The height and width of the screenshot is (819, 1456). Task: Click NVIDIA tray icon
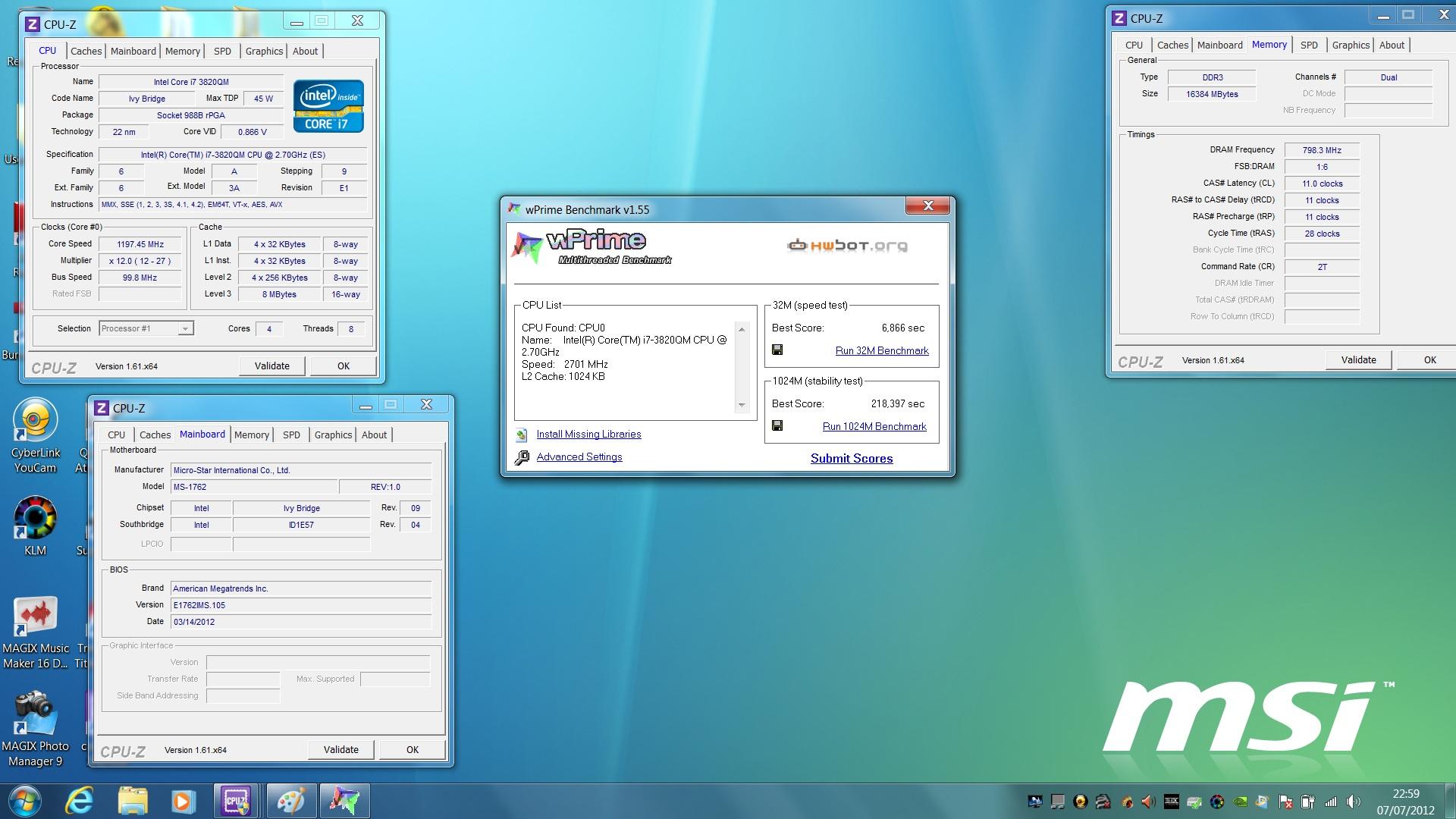(1240, 802)
